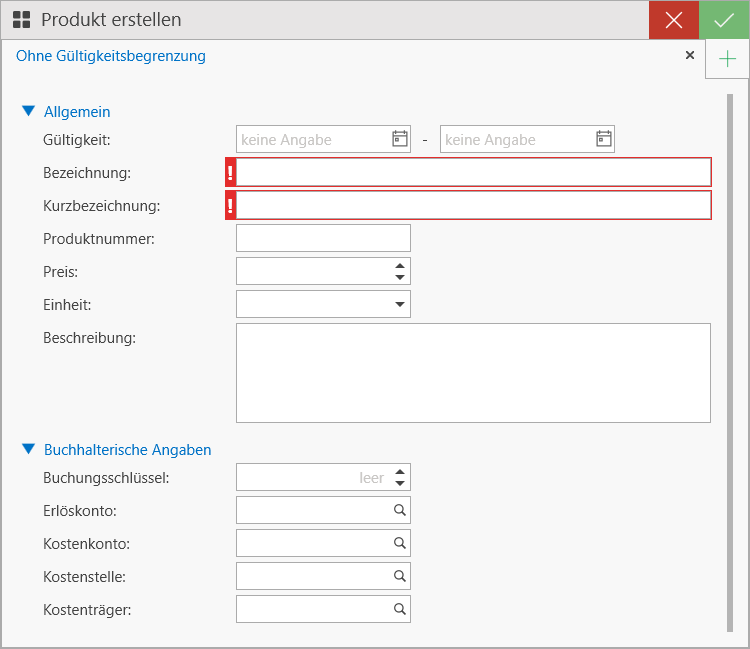This screenshot has width=750, height=649.
Task: Select the Ohne Gültigkeitsbegrenzung tab
Action: 111,56
